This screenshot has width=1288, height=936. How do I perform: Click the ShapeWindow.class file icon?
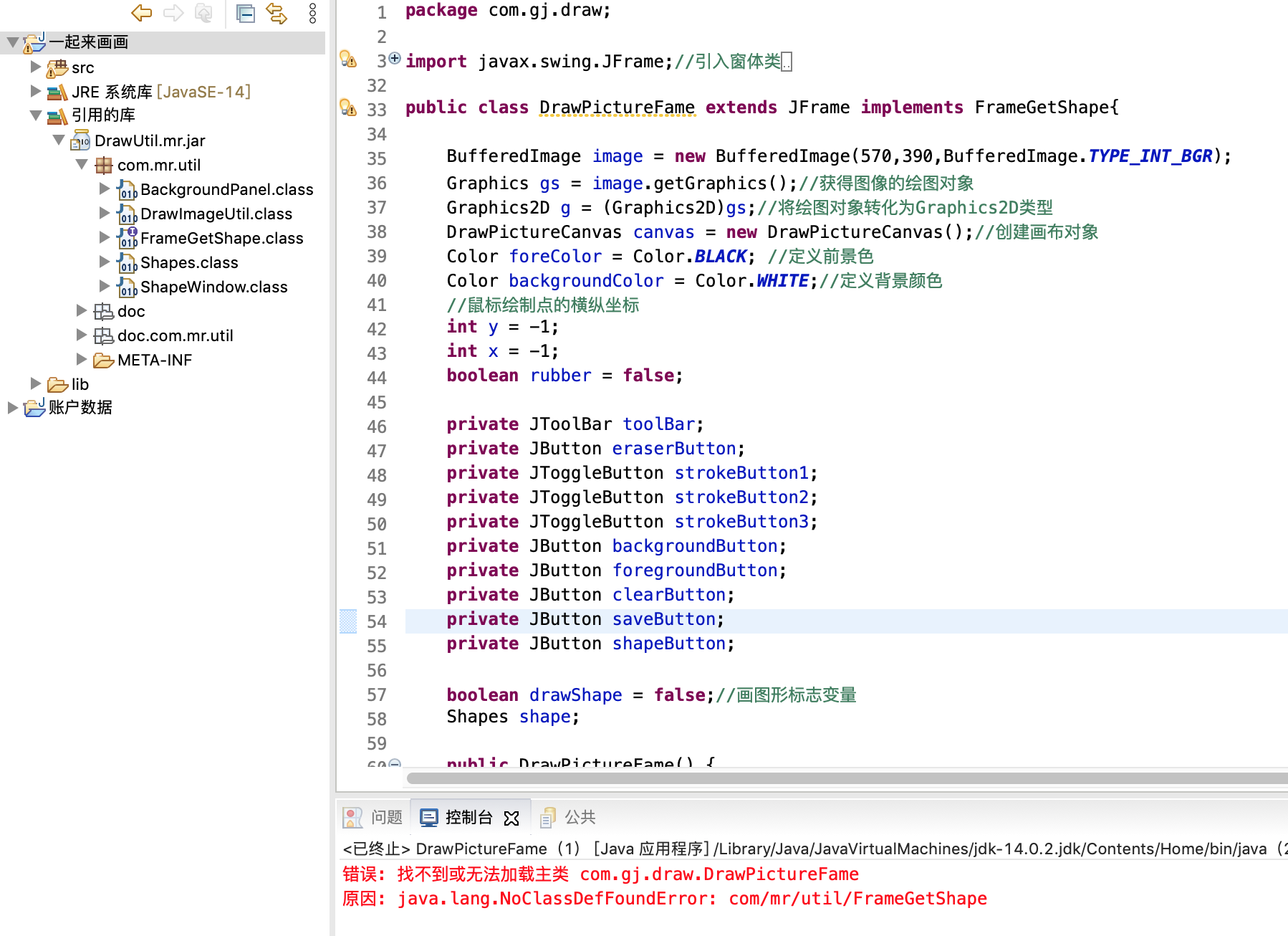pos(127,287)
